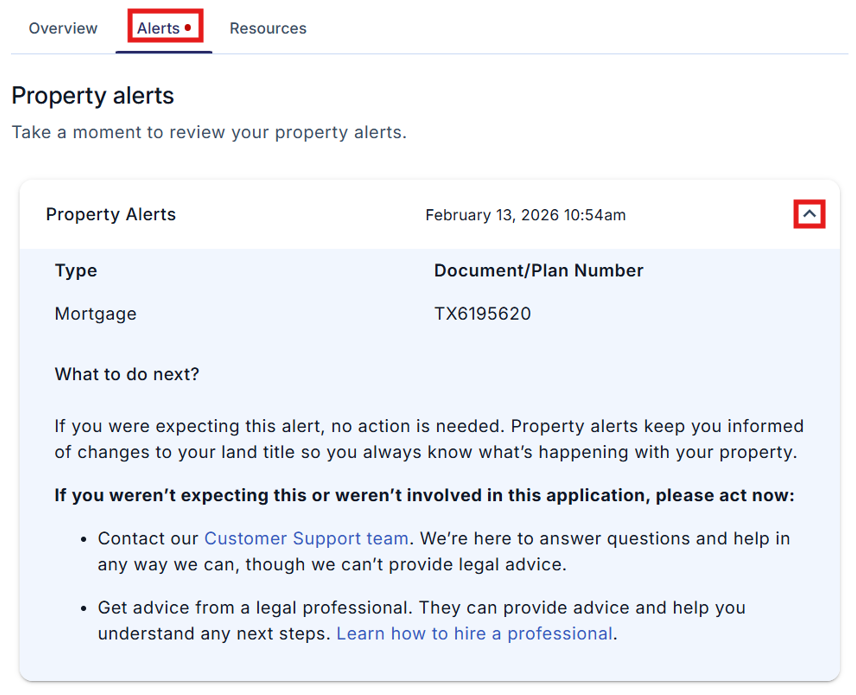Click the red notification dot on Alerts

188,28
